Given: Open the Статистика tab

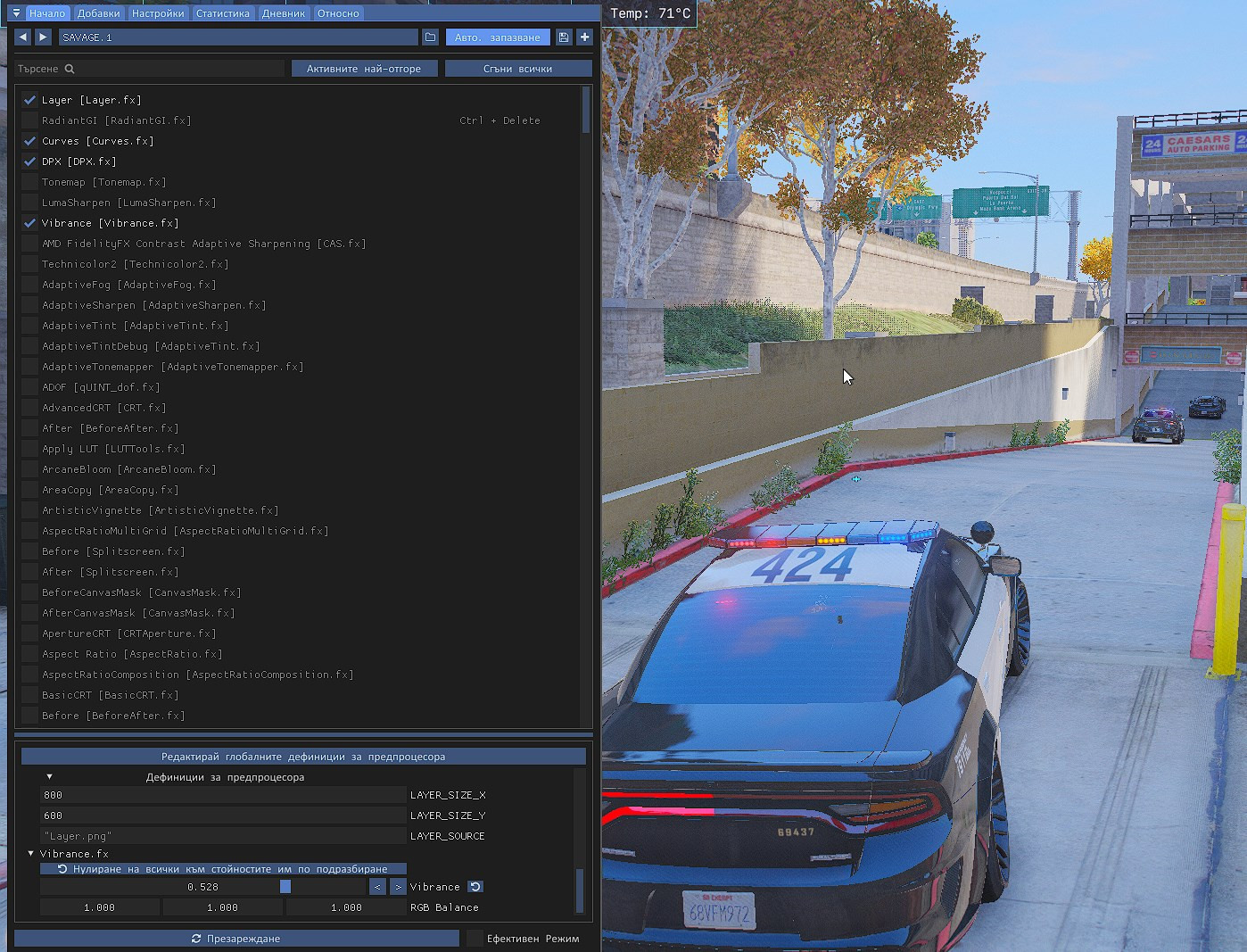Looking at the screenshot, I should [x=223, y=13].
